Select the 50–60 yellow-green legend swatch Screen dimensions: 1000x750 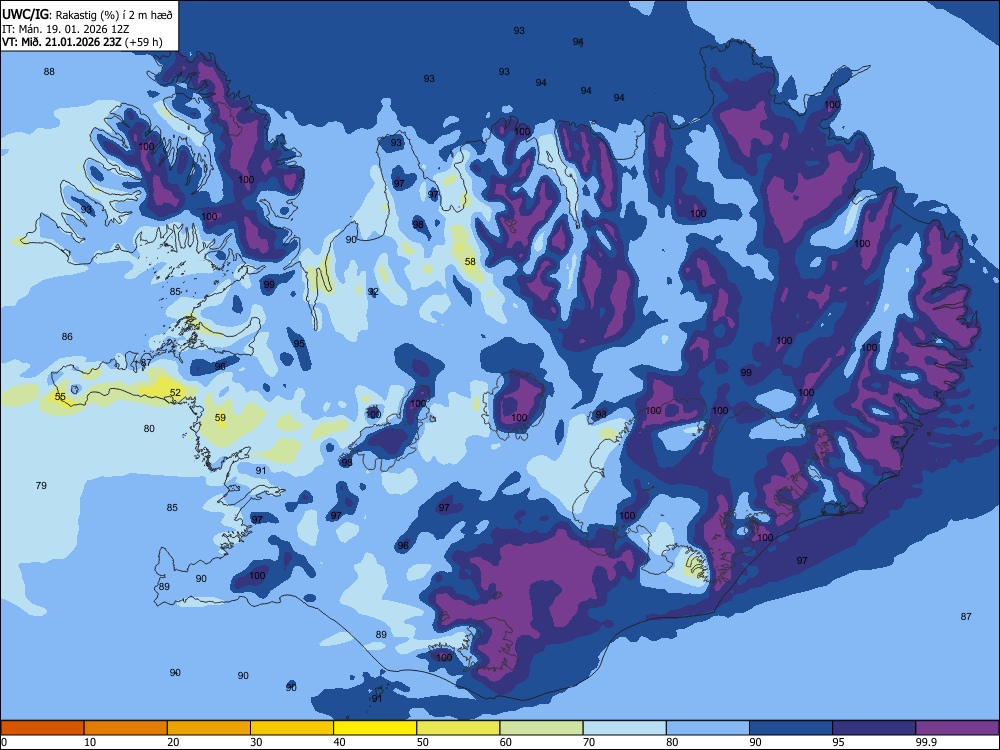coord(459,728)
